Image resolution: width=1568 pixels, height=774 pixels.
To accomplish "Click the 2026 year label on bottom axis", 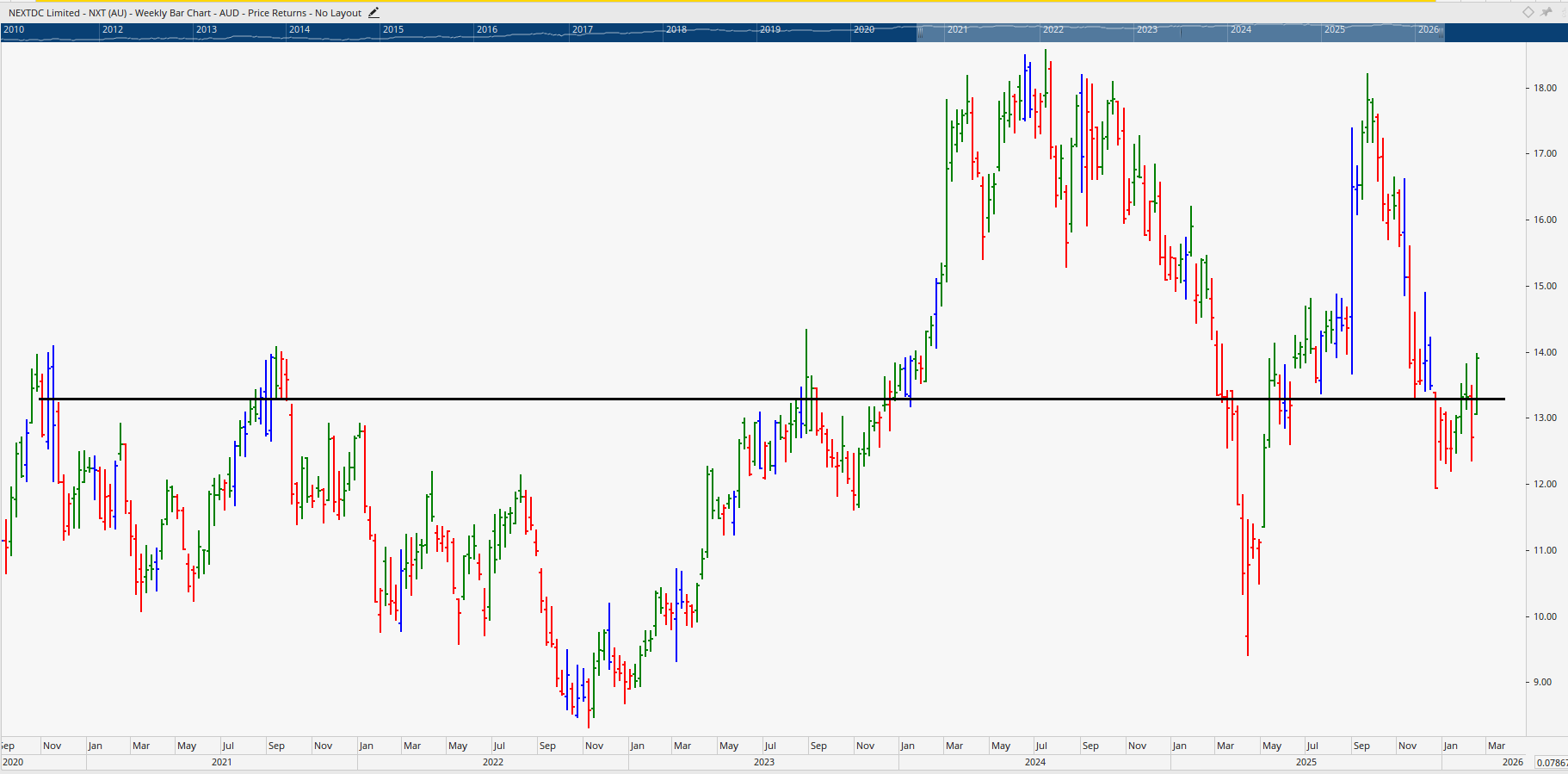I will click(1512, 762).
